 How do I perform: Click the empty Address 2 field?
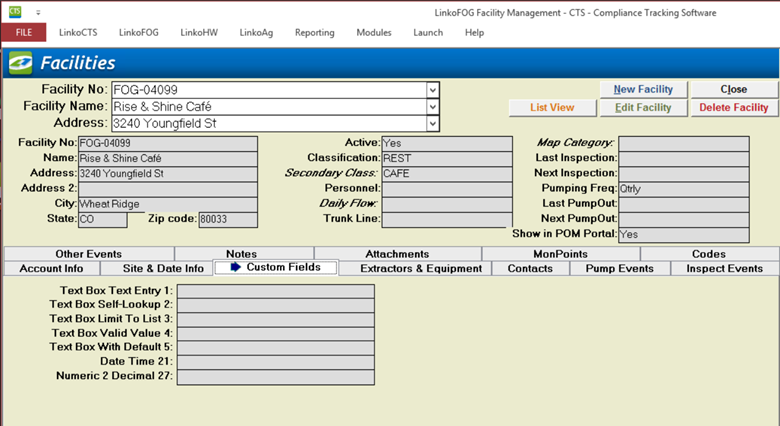click(x=168, y=189)
